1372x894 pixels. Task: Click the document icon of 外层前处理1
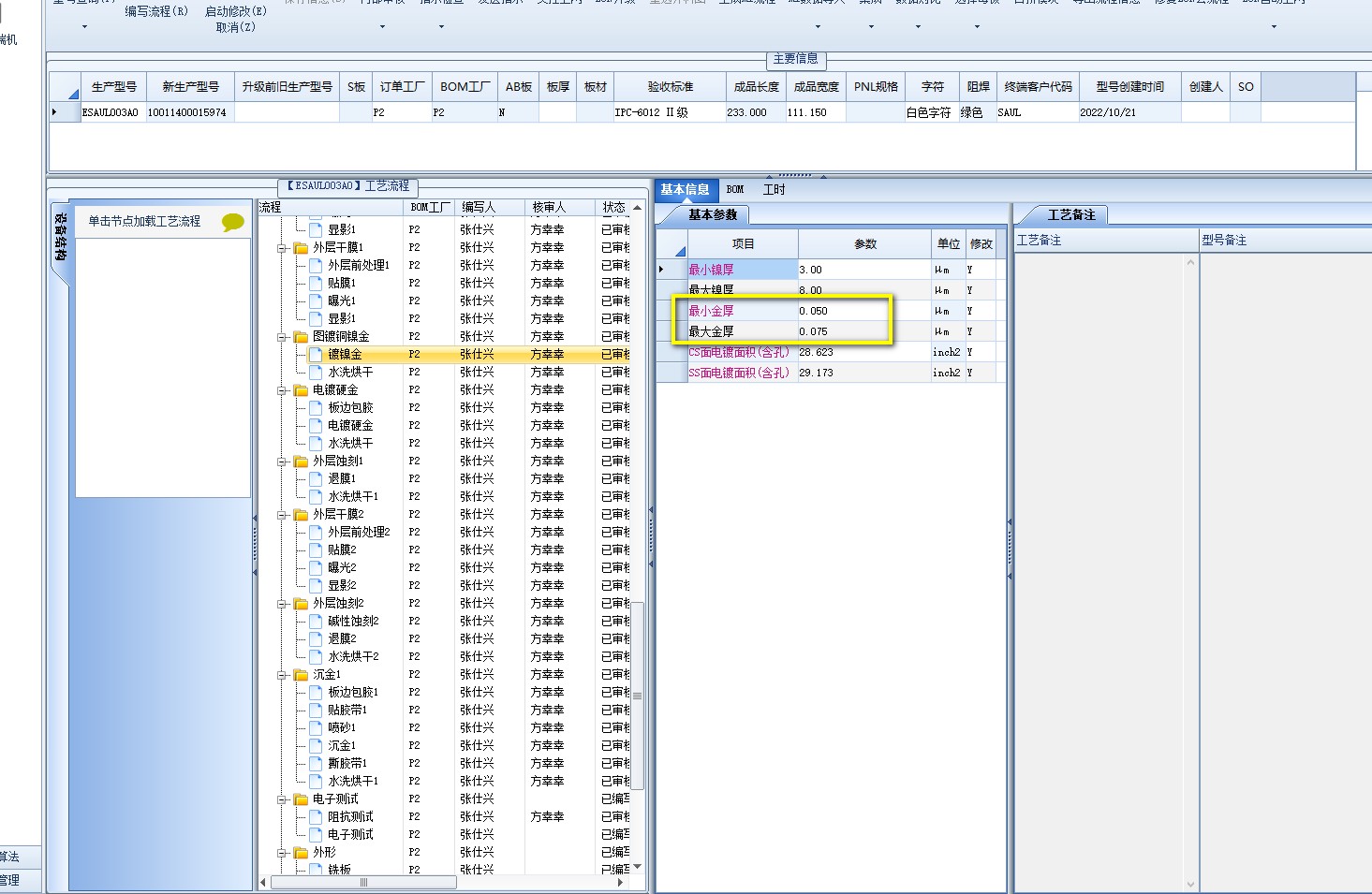(x=316, y=266)
